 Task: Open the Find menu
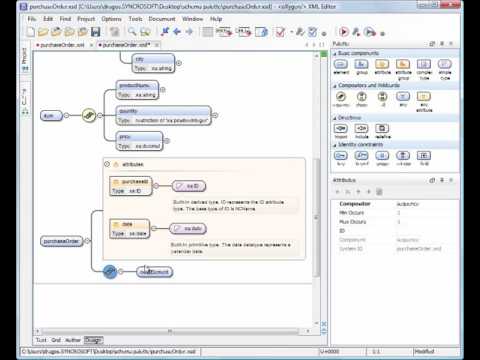pos(65,19)
